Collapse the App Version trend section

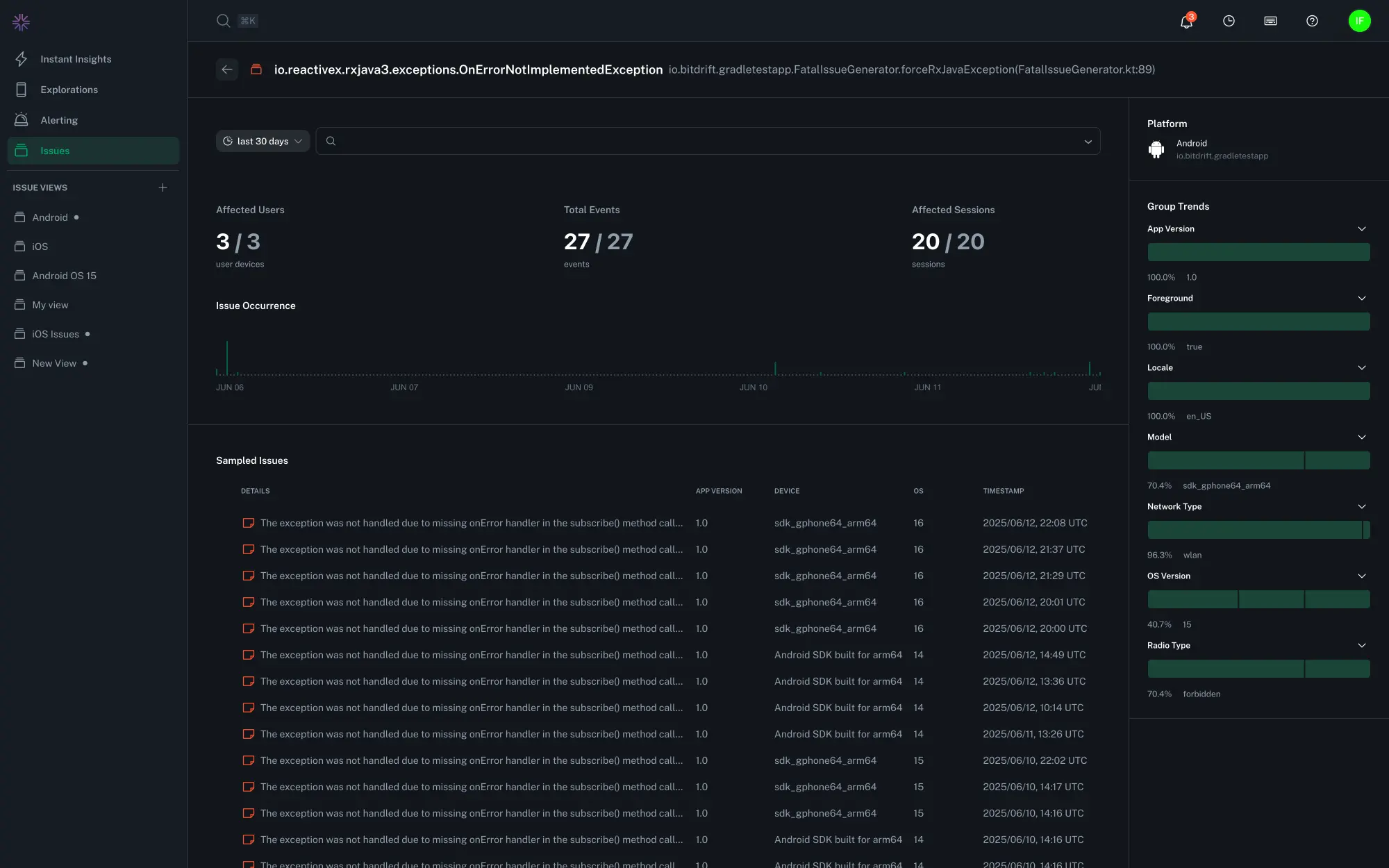click(x=1361, y=229)
